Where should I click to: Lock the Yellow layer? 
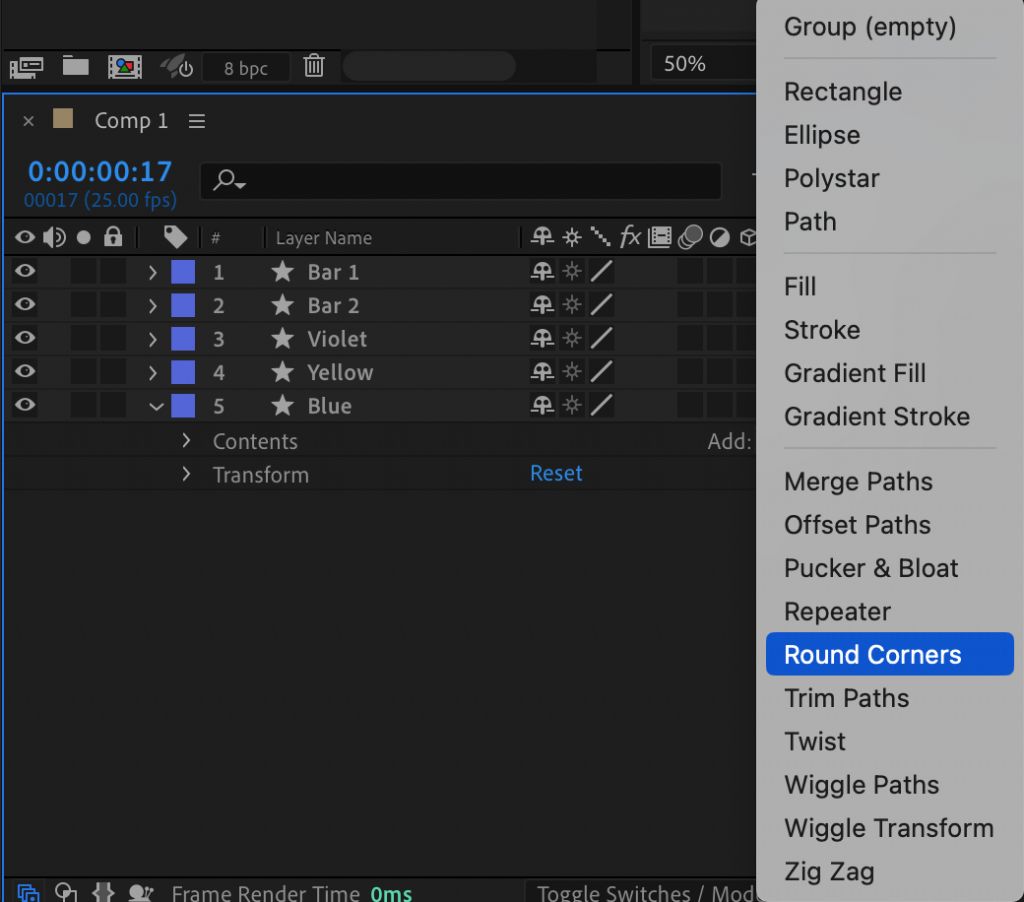[113, 372]
